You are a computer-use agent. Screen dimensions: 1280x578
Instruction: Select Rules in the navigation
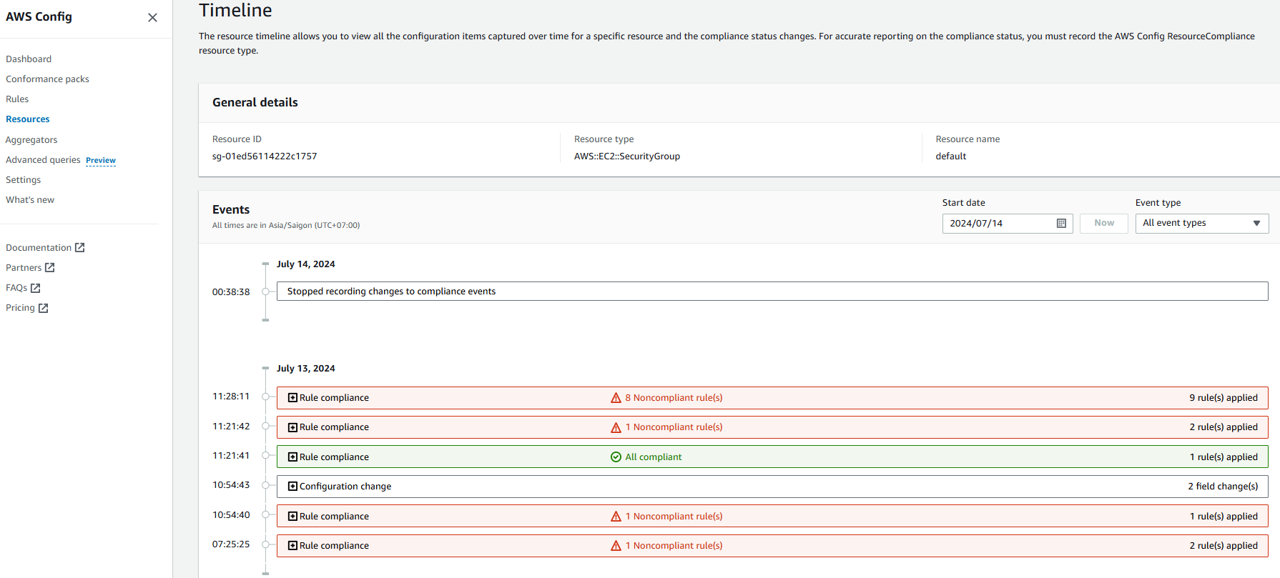click(17, 99)
